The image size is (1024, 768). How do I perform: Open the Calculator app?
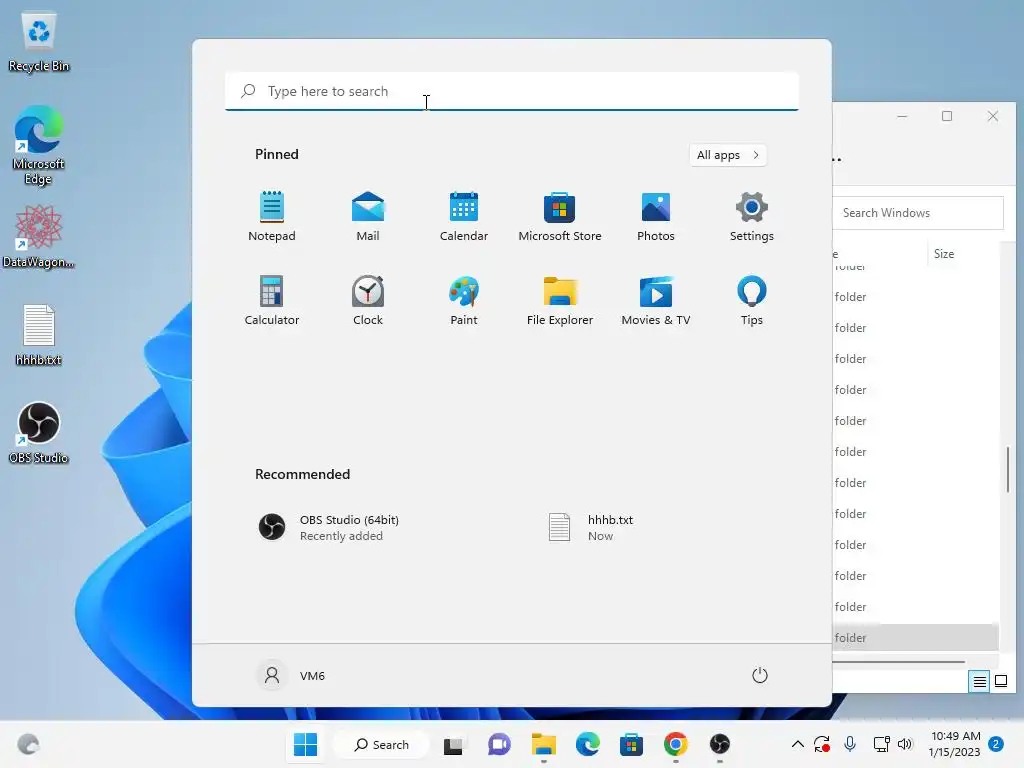(x=272, y=300)
